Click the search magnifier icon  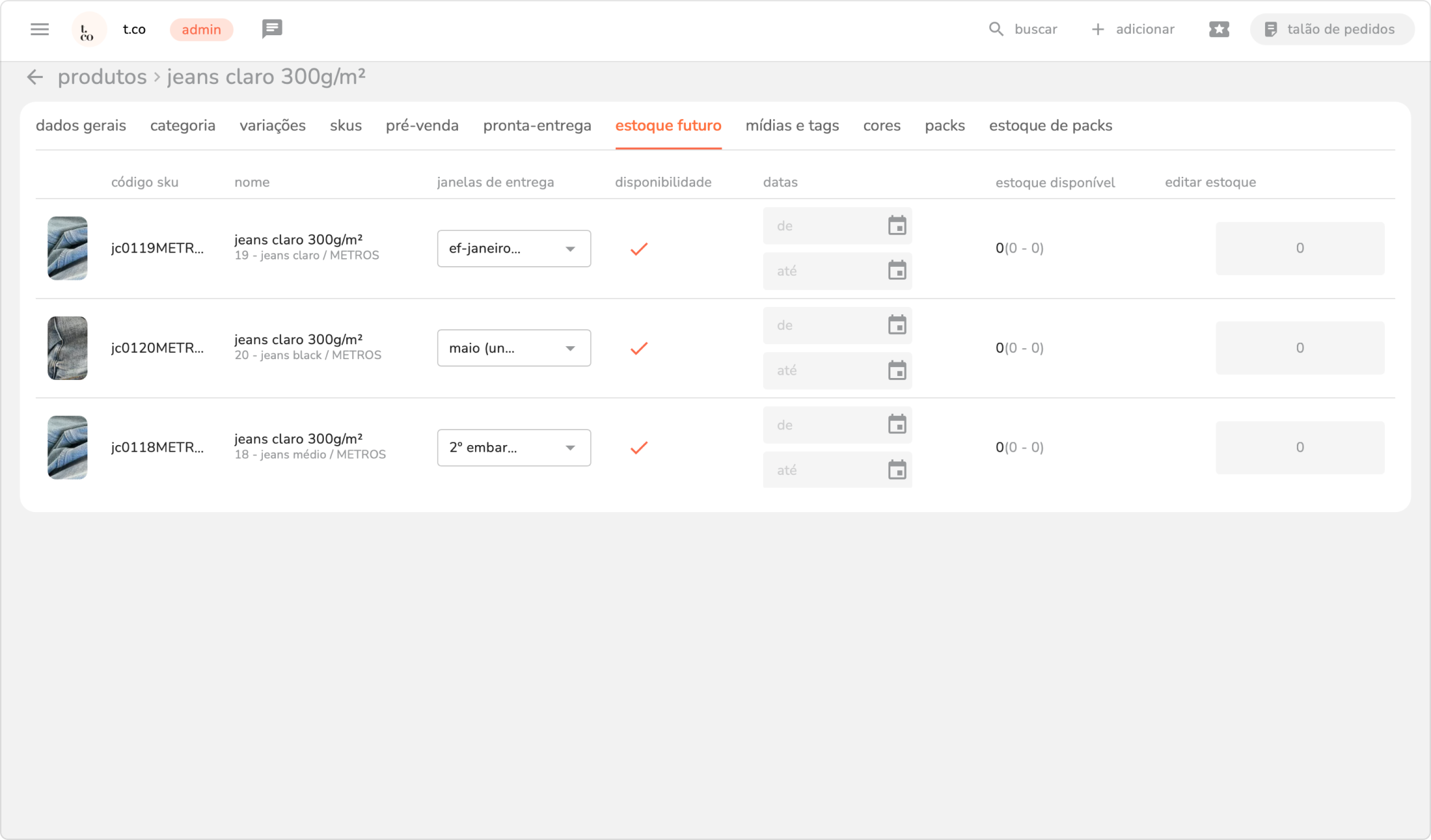point(995,29)
